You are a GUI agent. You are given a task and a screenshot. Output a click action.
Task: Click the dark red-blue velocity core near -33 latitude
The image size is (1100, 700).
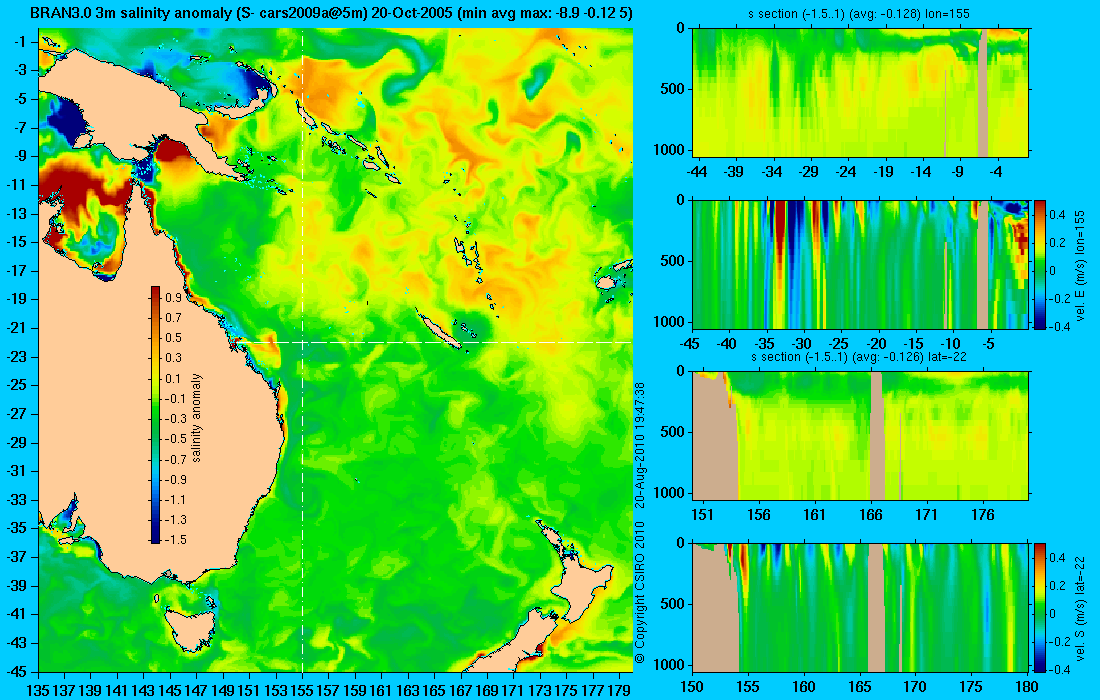click(x=788, y=238)
